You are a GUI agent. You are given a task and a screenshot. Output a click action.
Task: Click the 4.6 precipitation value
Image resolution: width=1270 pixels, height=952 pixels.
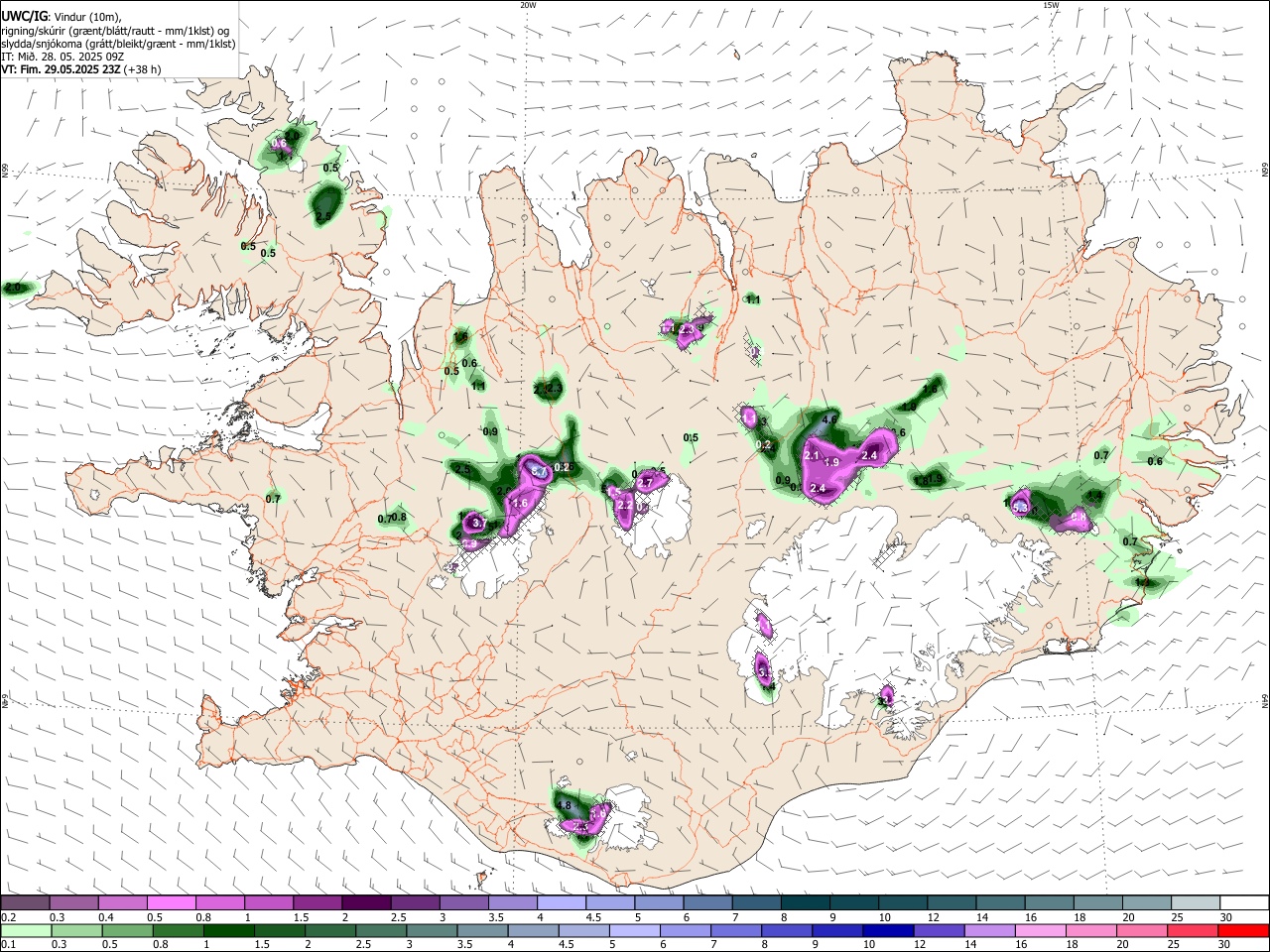[830, 419]
